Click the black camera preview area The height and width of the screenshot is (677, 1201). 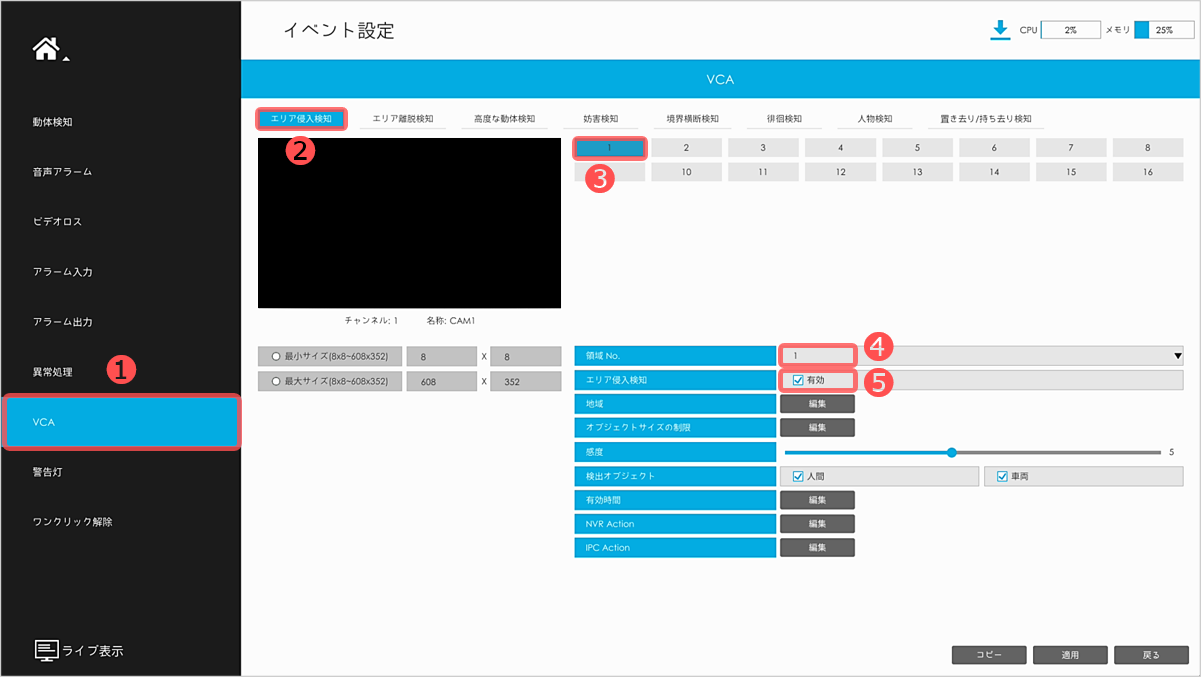[x=407, y=223]
